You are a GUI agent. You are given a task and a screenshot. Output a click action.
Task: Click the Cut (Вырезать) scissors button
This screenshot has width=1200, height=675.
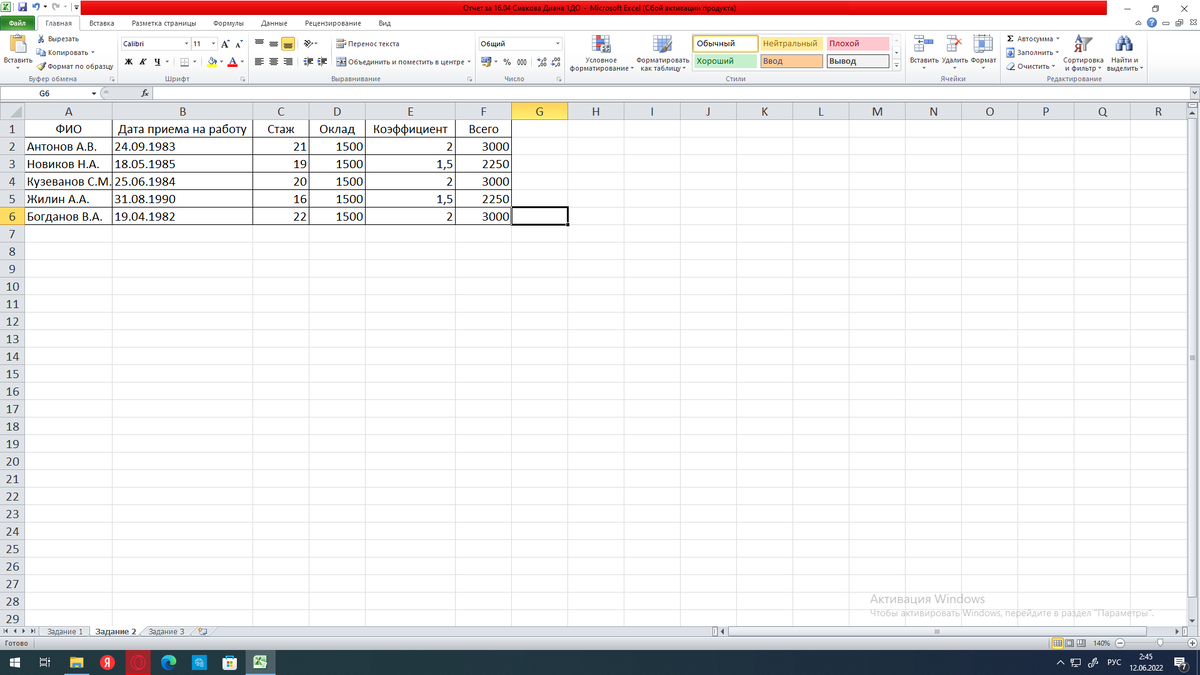pos(57,38)
